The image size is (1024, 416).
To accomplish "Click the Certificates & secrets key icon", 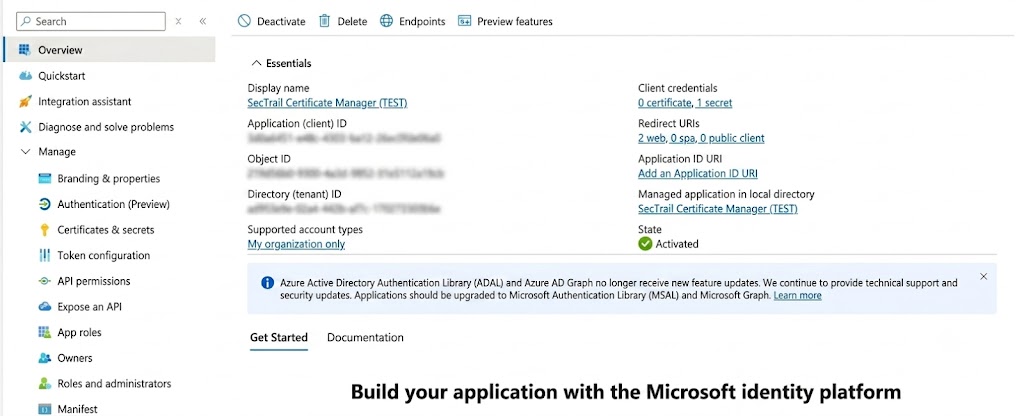I will 44,230.
